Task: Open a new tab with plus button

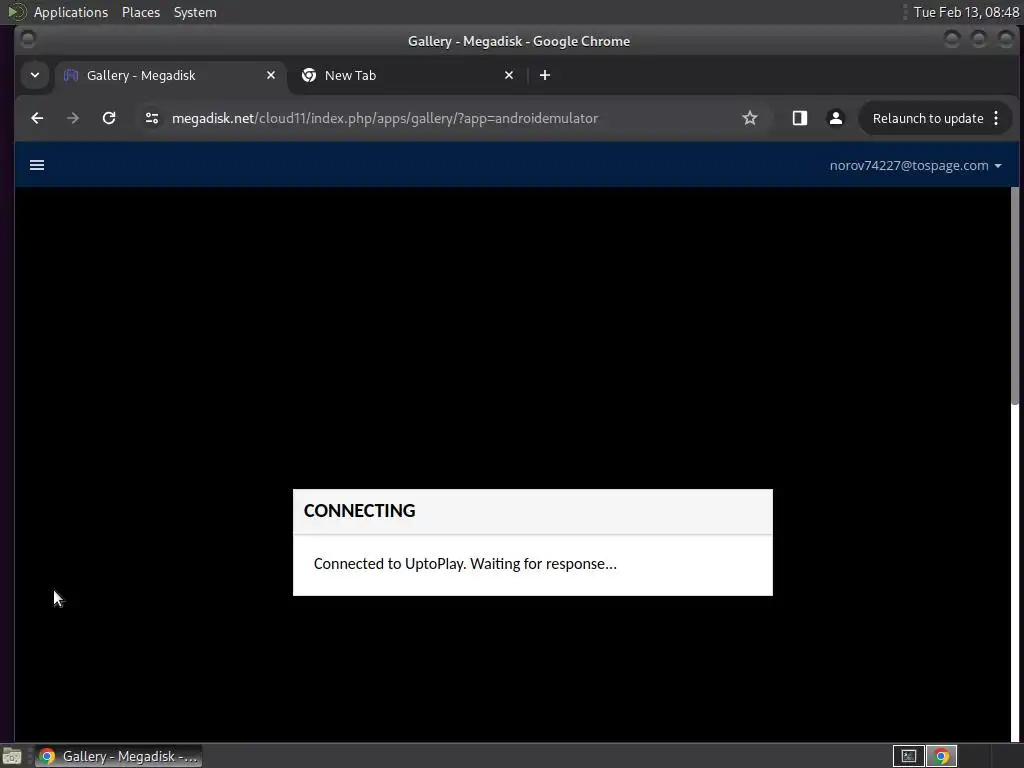Action: (x=545, y=75)
